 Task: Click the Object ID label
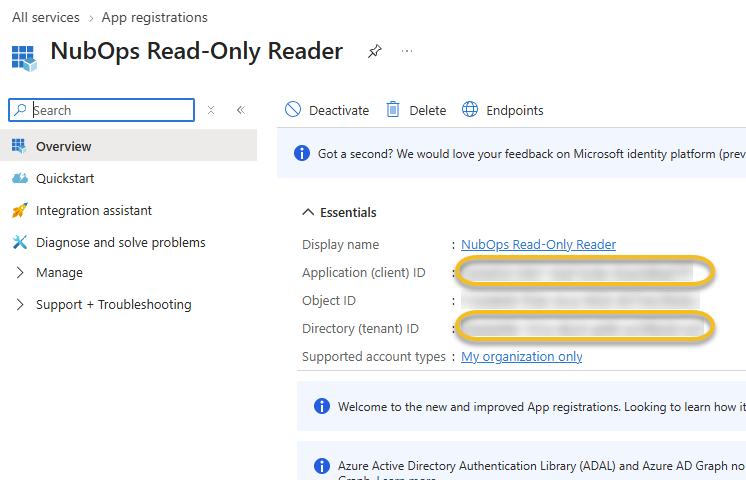(x=329, y=301)
